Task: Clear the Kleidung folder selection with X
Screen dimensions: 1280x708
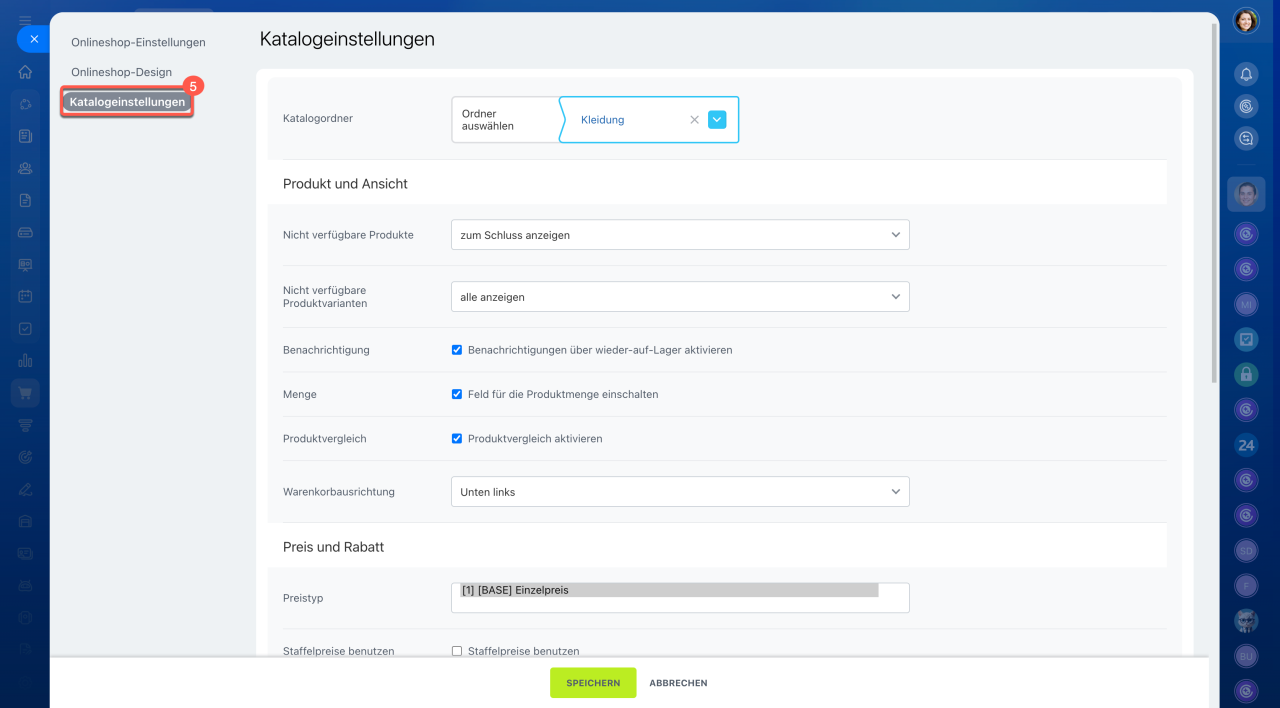Action: pyautogui.click(x=695, y=120)
